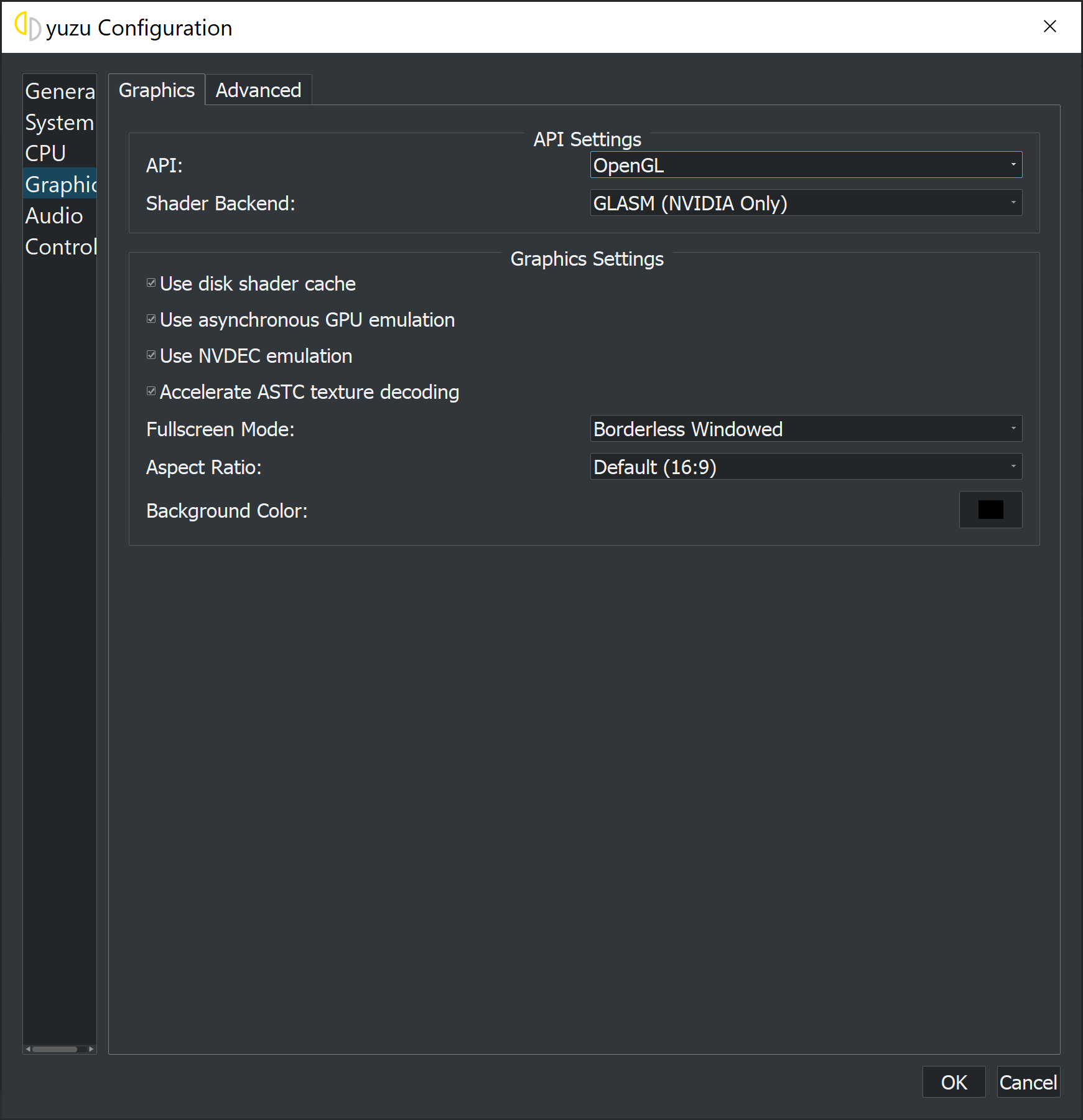Pick a new Background Color swatch

pos(990,510)
